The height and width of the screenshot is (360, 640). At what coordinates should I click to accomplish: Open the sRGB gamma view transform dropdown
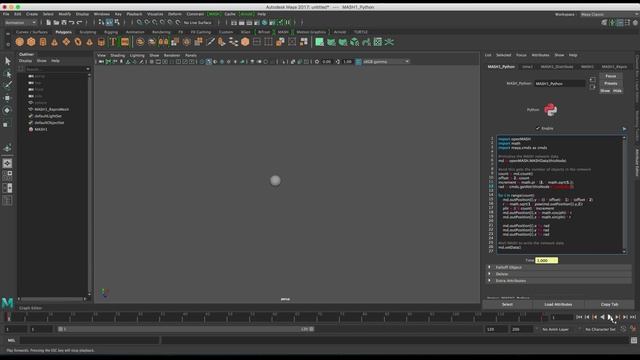[386, 62]
